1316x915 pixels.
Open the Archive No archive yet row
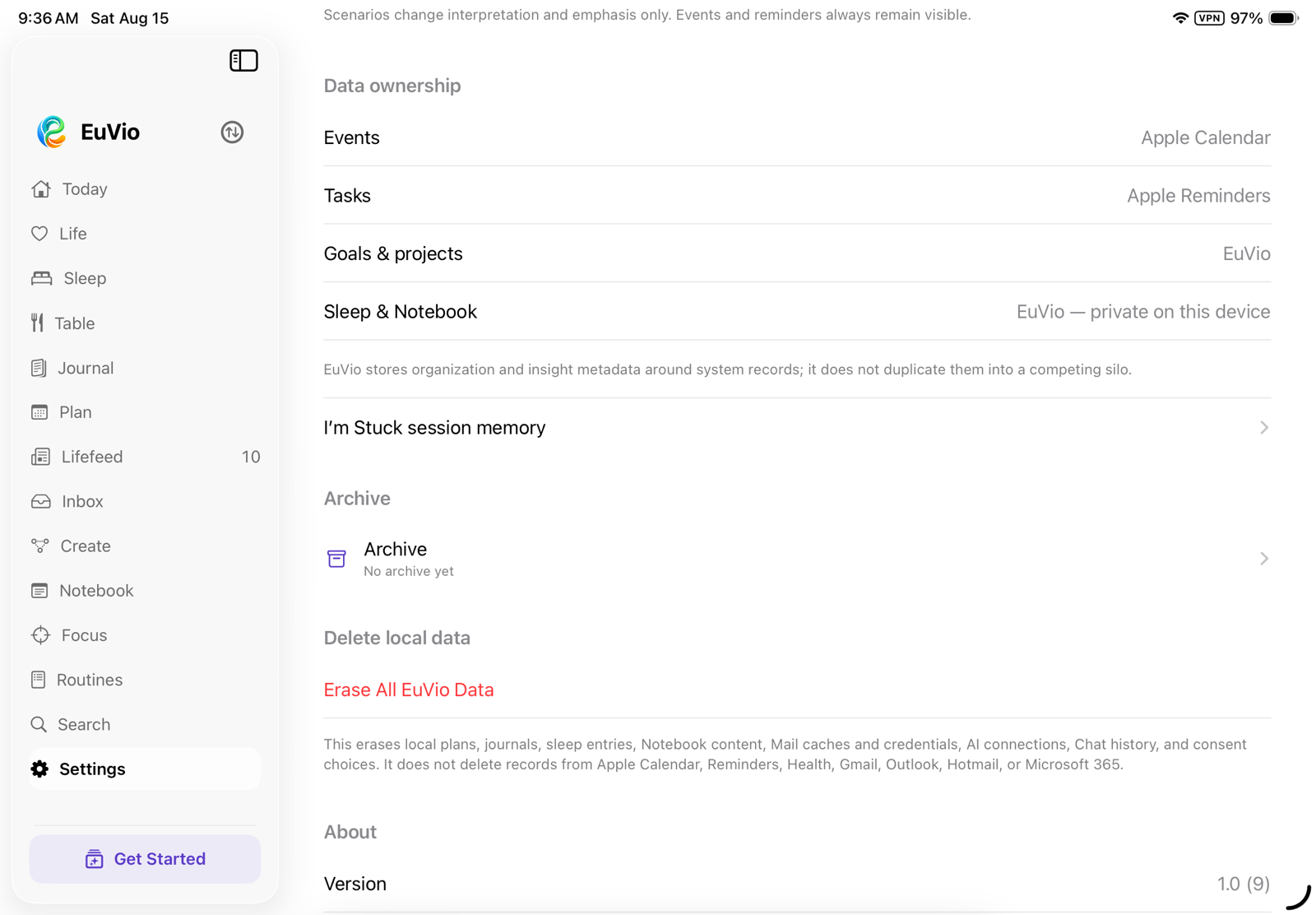pyautogui.click(x=797, y=559)
